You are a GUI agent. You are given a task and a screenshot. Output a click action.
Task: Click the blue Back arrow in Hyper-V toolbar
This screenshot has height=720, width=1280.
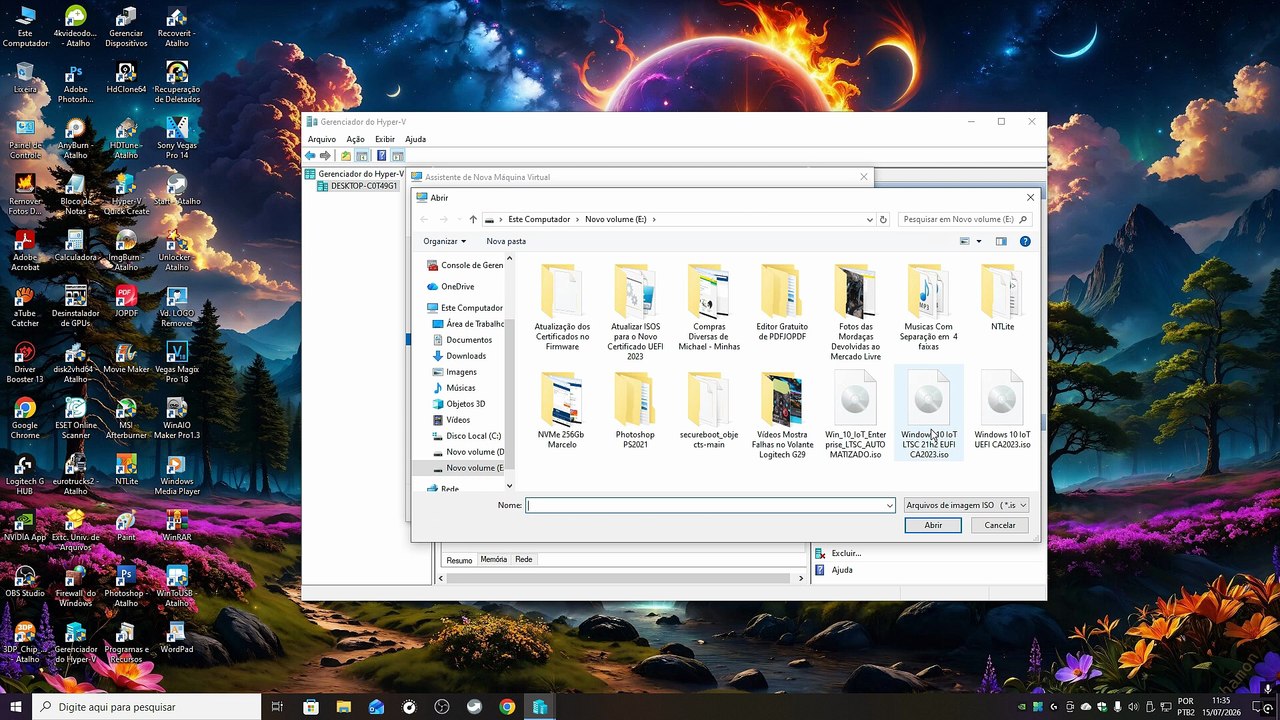(x=310, y=156)
